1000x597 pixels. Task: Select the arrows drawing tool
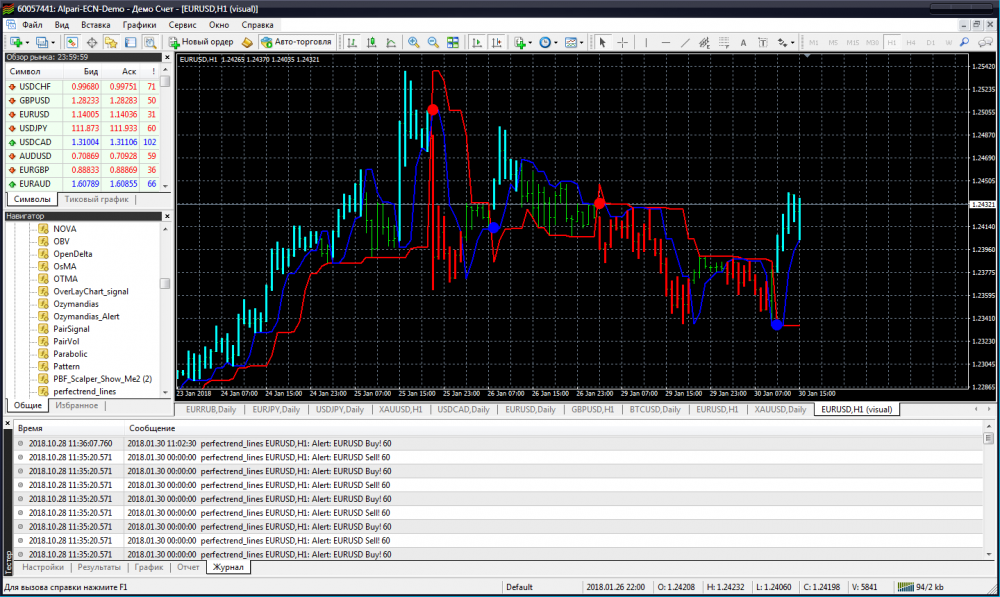click(782, 42)
